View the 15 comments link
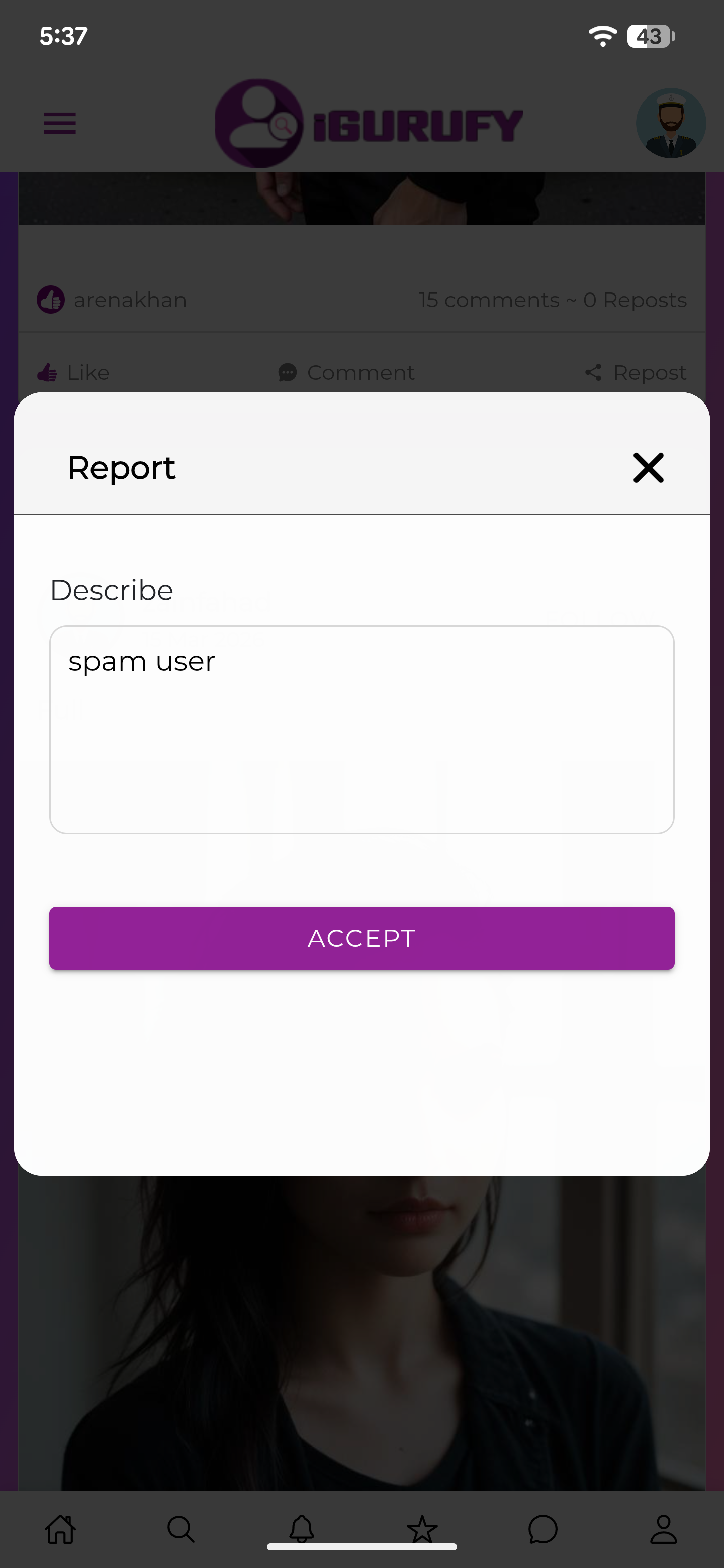 (489, 300)
